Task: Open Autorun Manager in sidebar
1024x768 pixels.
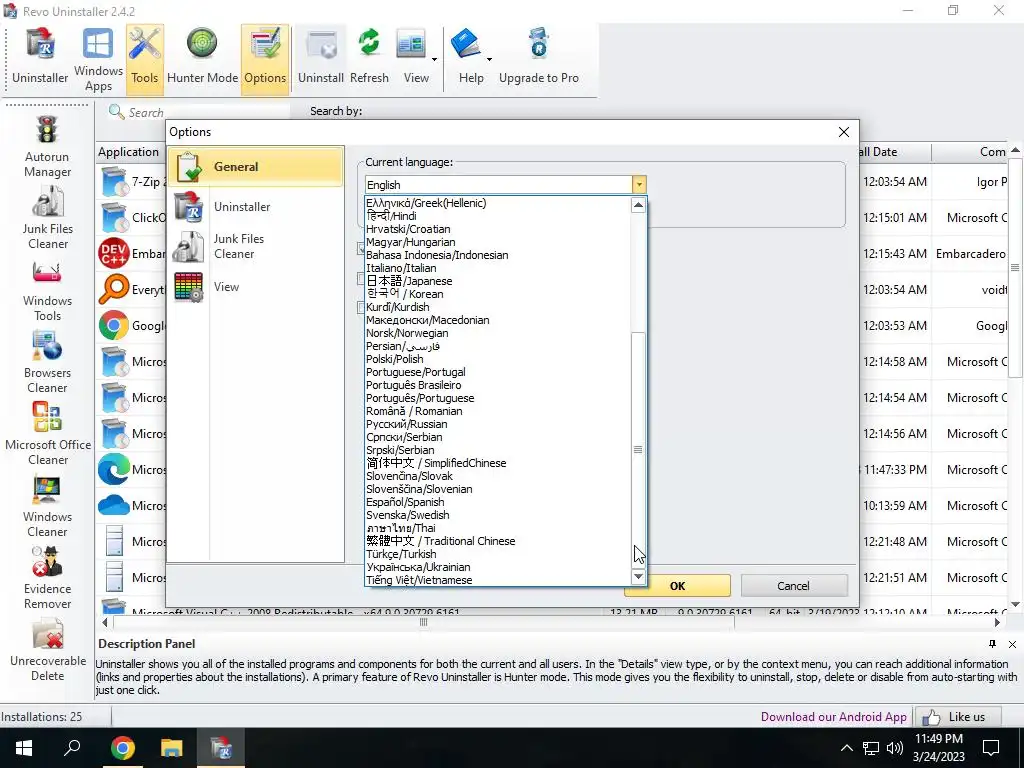Action: (x=47, y=147)
